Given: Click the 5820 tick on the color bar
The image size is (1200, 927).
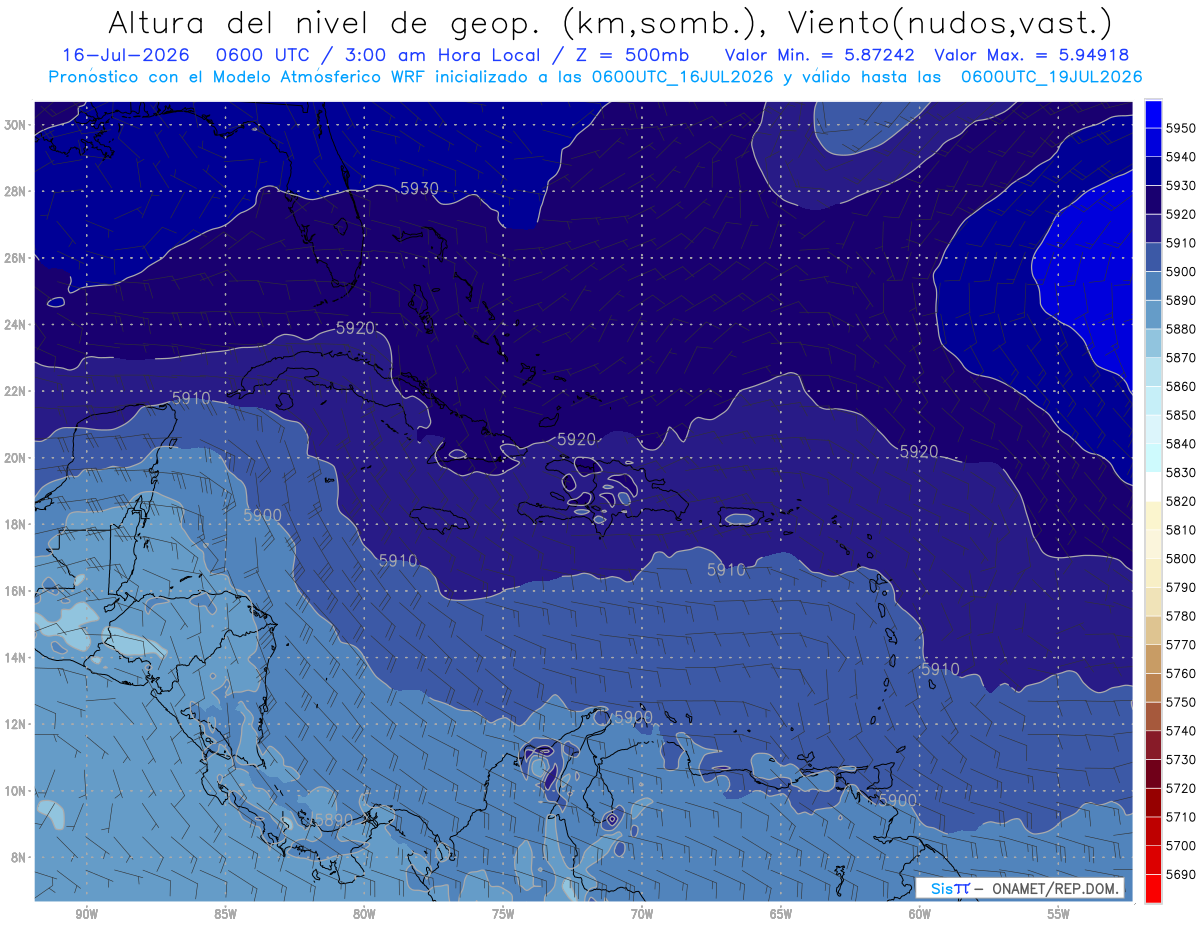Looking at the screenshot, I should pyautogui.click(x=1180, y=501).
